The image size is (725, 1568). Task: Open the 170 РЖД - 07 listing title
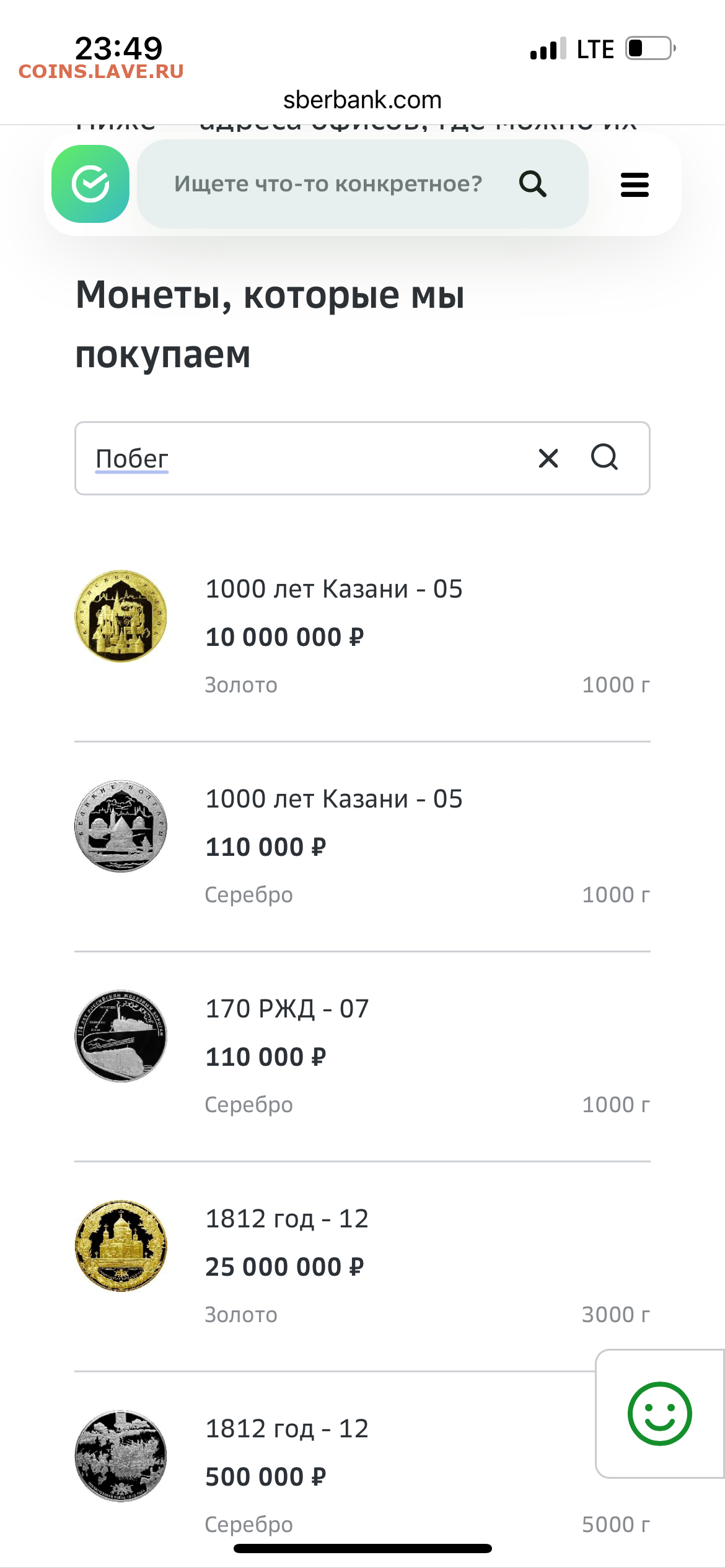point(287,1009)
